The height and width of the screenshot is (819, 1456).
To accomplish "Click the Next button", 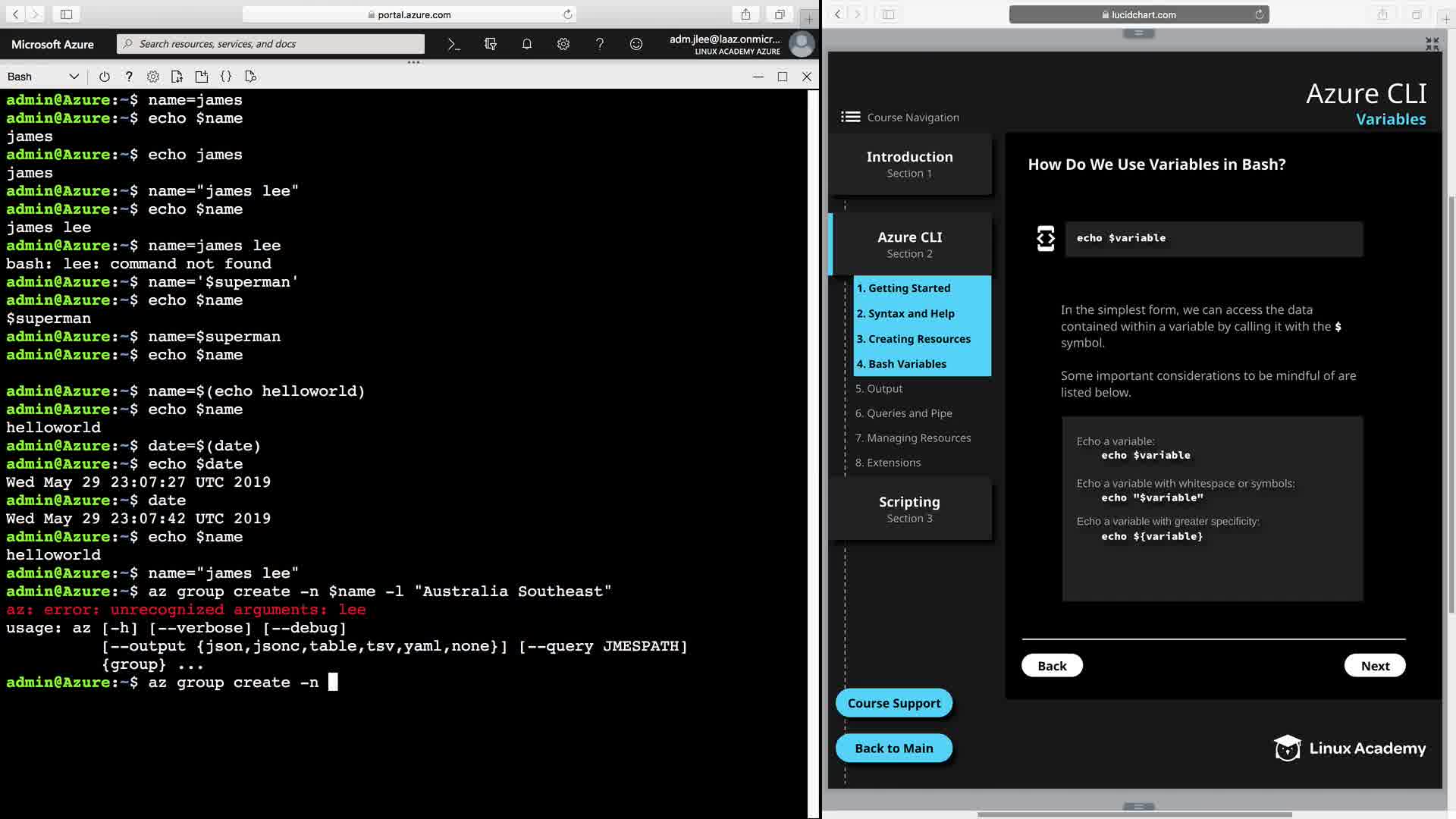I will click(x=1374, y=666).
